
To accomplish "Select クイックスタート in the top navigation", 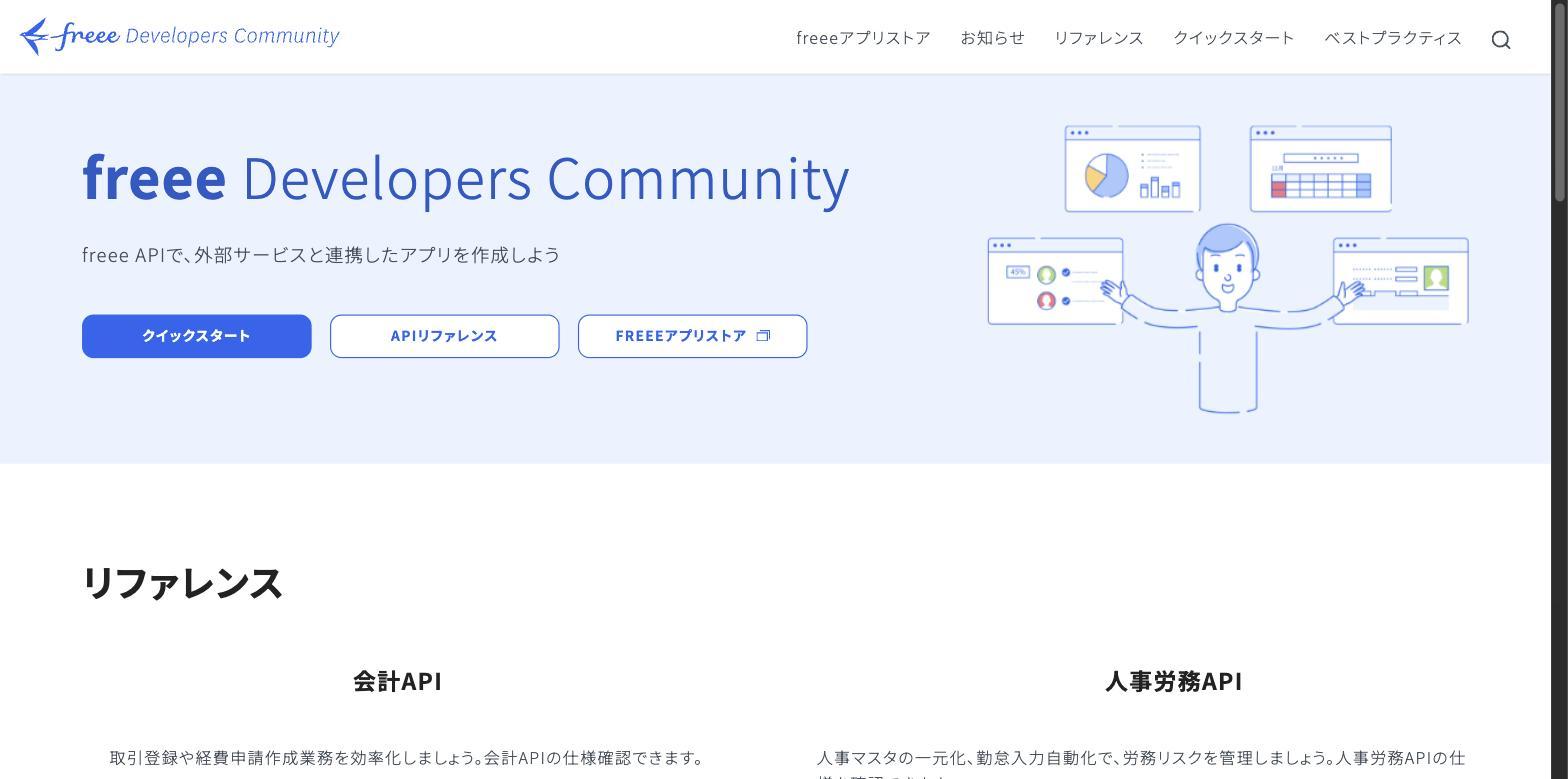I will coord(1233,38).
